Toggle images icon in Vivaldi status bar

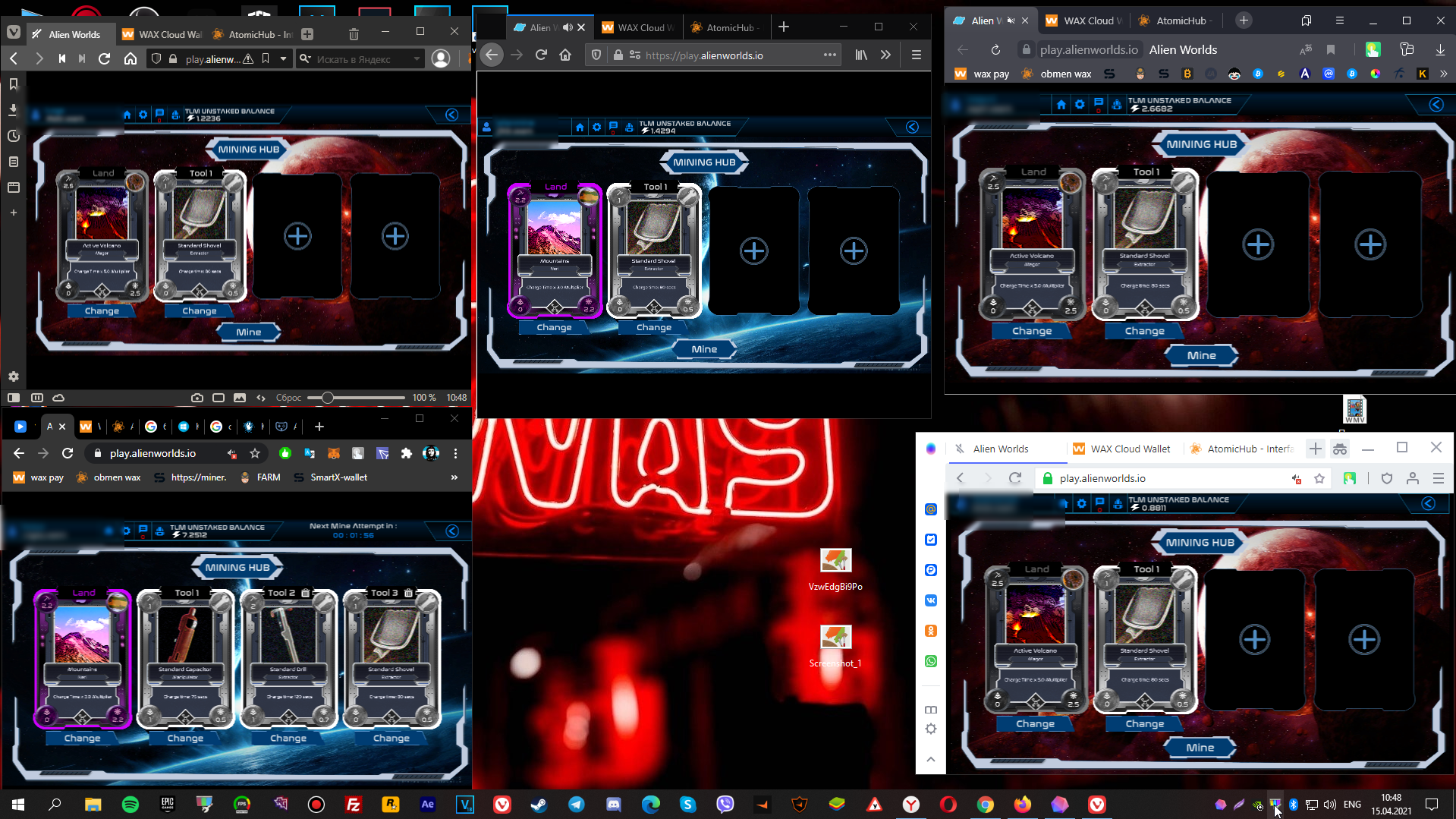(x=240, y=398)
